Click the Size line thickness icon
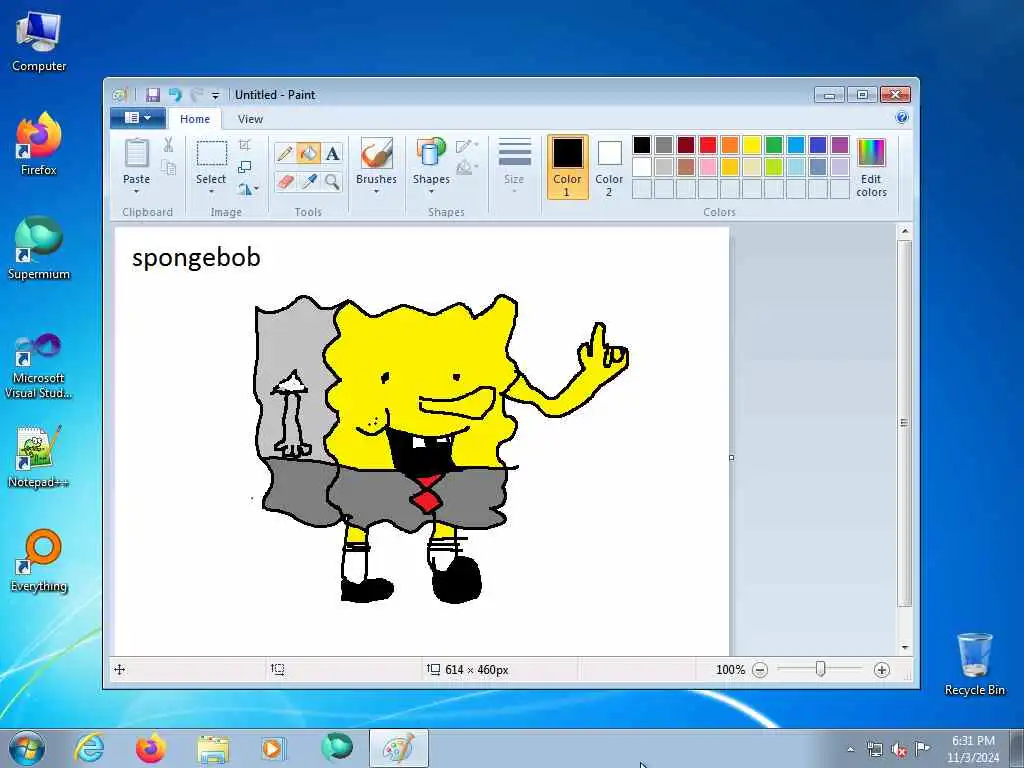This screenshot has width=1024, height=768. click(515, 154)
